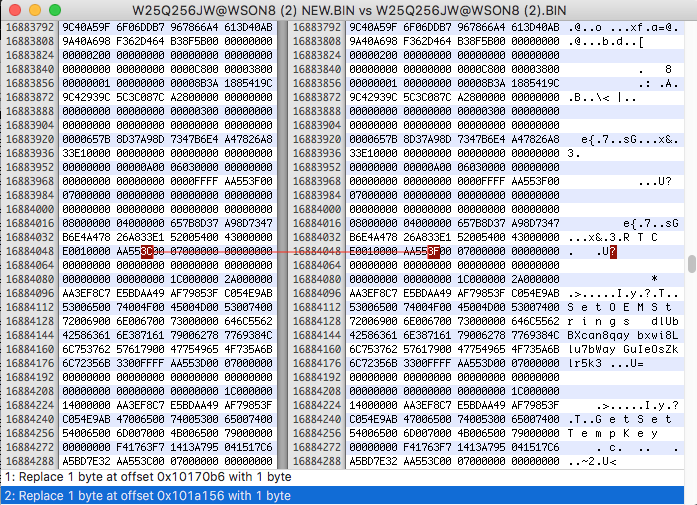This screenshot has width=697, height=505.
Task: Click hex word AA553C00 on right row 16884288
Action: (x=428, y=461)
